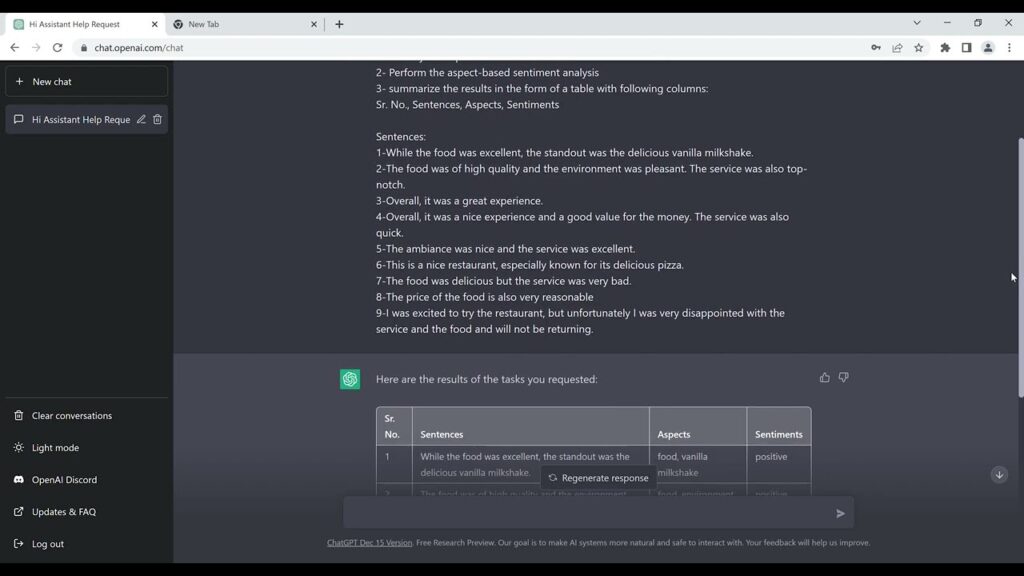Open the browser profile avatar menu
This screenshot has width=1024, height=576.
point(987,48)
